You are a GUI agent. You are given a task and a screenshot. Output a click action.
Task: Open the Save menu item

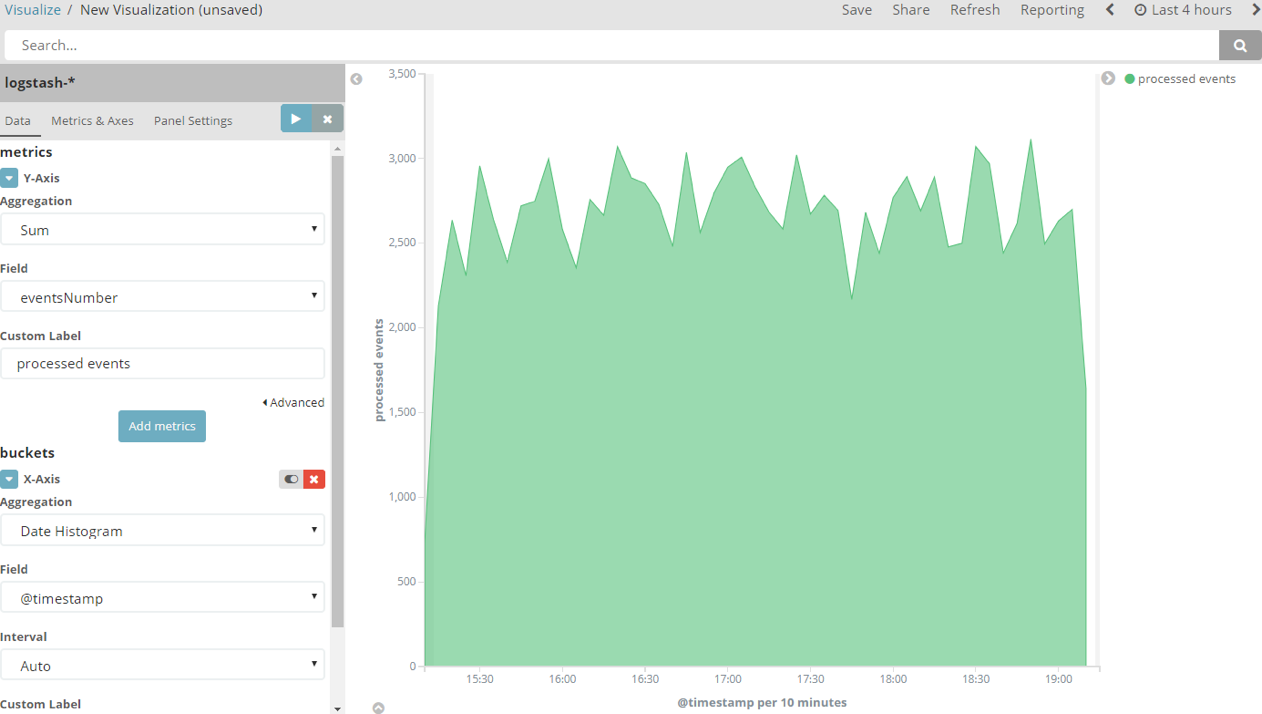pos(857,10)
